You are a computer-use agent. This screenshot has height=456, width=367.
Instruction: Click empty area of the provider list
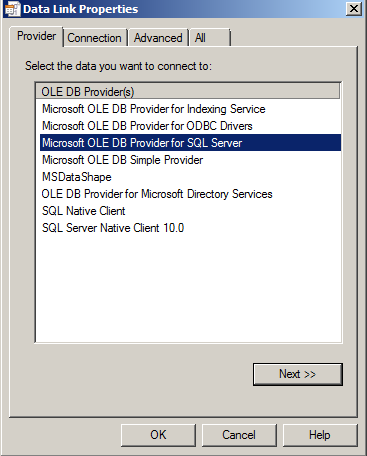[x=188, y=288]
